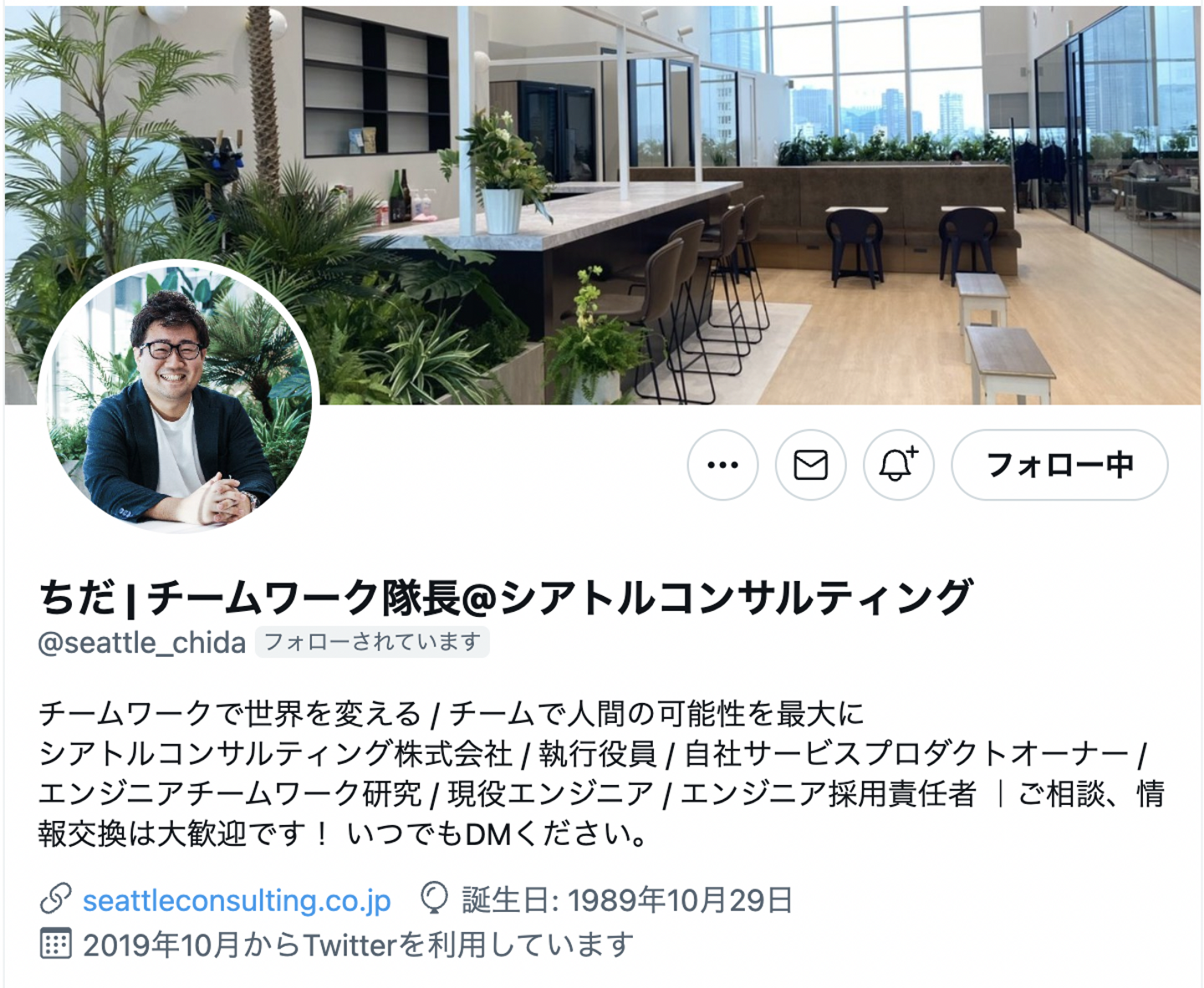Select the @seattle_chida handle
Image resolution: width=1204 pixels, height=988 pixels.
click(x=142, y=643)
